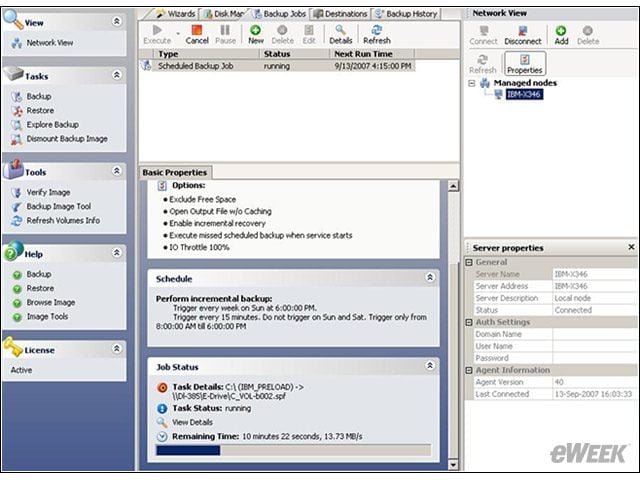Switch to the Wizards tab
The width and height of the screenshot is (640, 480).
[176, 14]
